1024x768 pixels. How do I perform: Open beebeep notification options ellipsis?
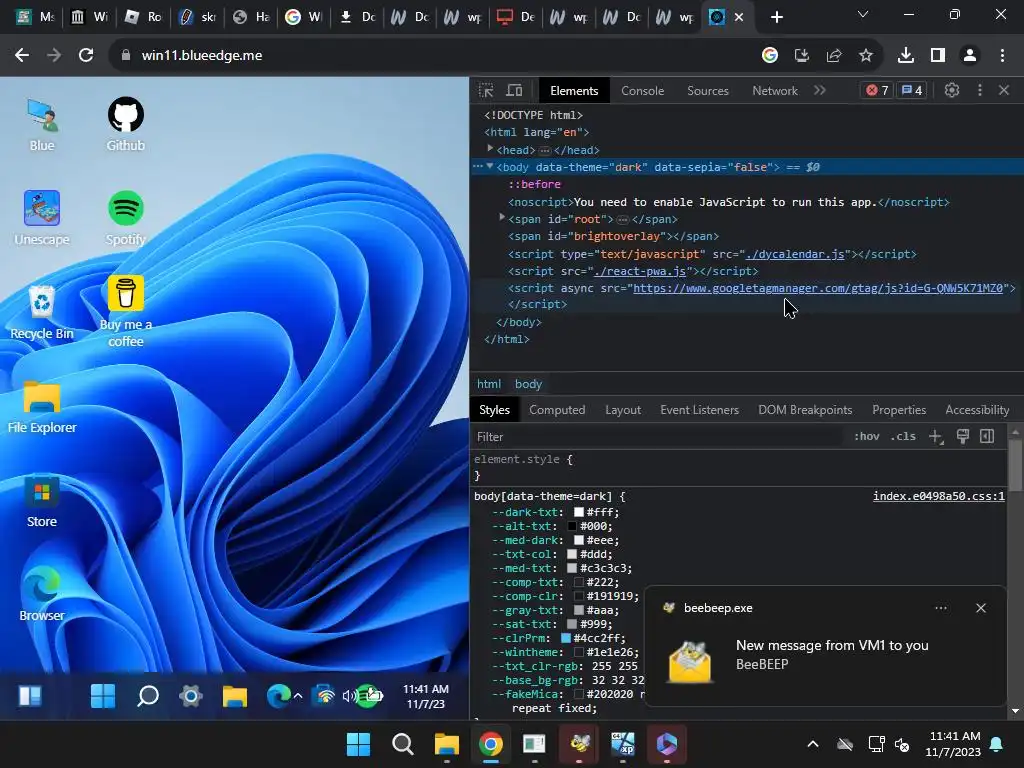point(941,608)
